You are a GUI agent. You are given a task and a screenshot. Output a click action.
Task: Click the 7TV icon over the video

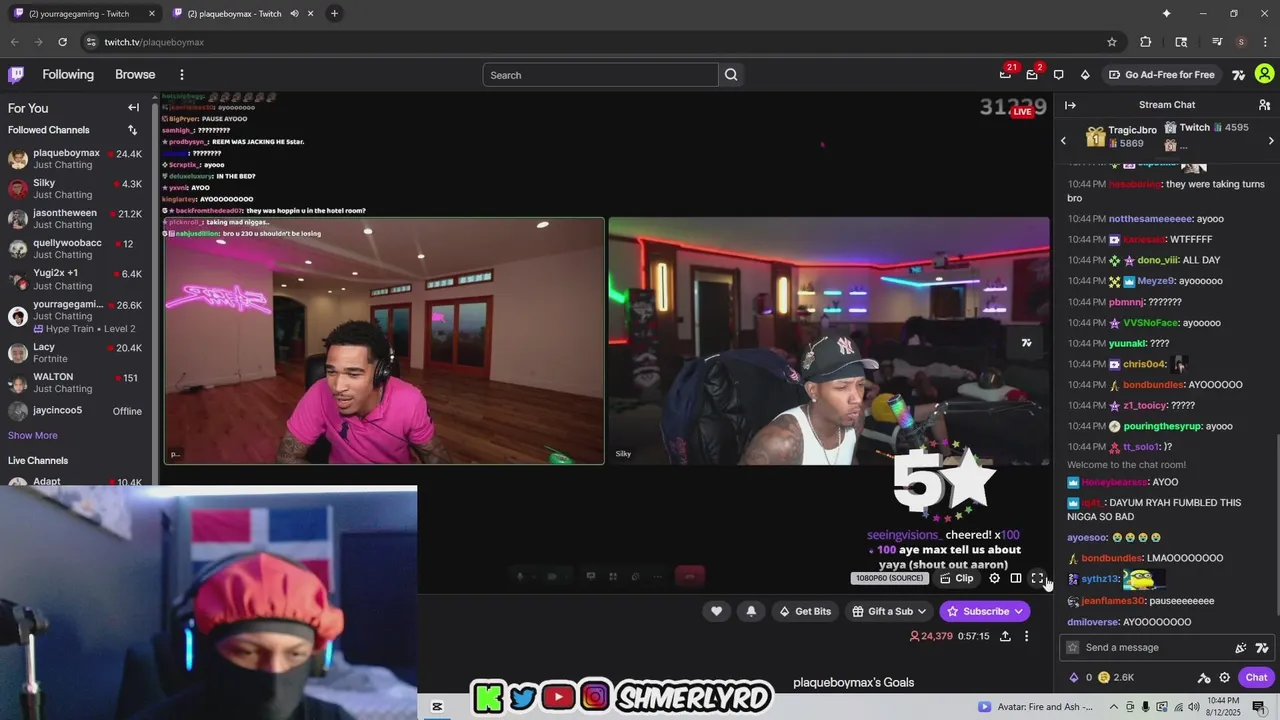point(1026,343)
